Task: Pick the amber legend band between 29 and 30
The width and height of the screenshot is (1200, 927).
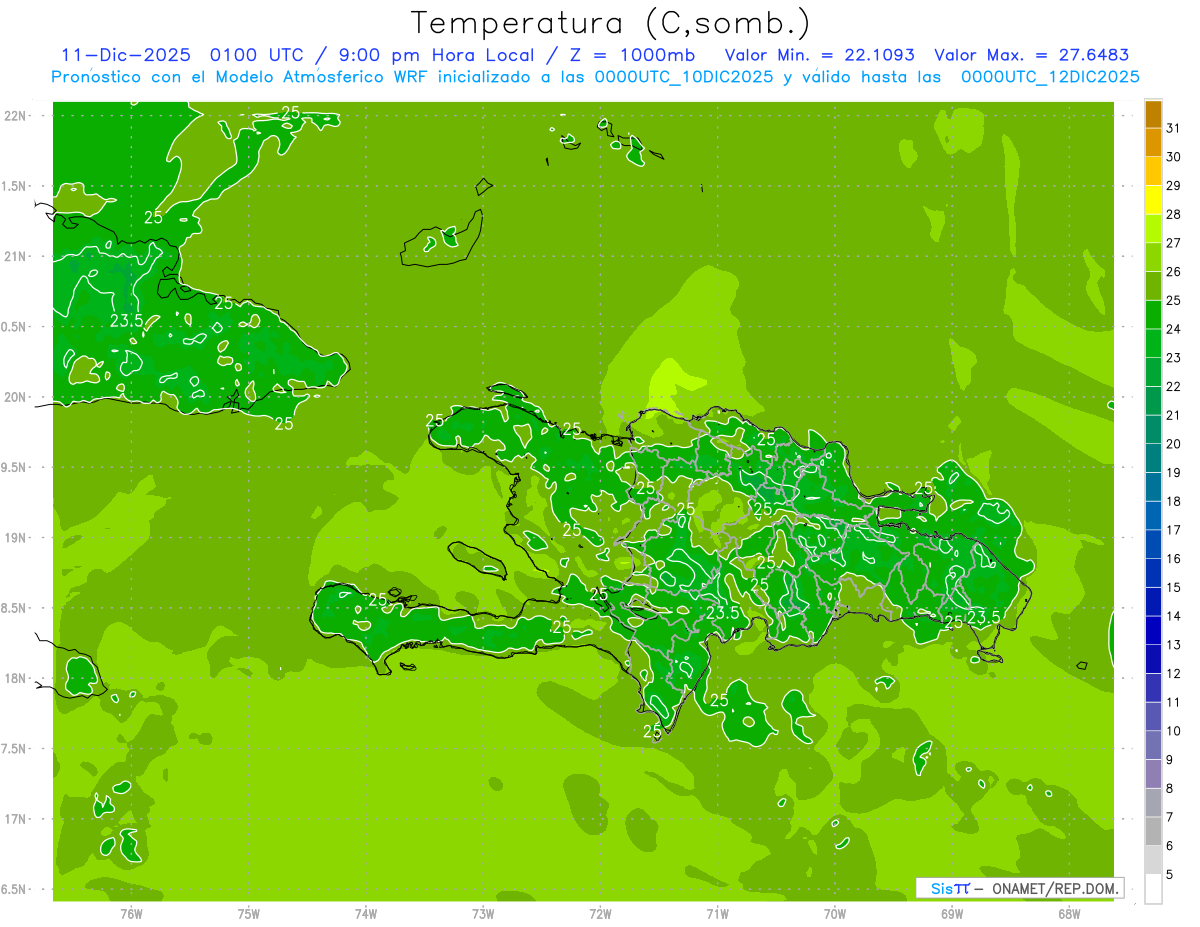Action: coord(1153,171)
